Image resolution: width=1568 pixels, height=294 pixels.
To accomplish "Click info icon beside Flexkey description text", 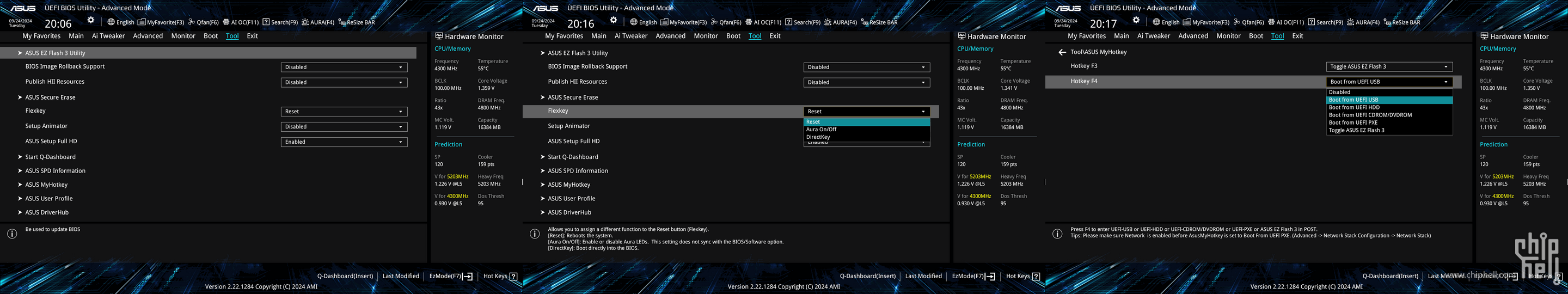I will tap(535, 234).
